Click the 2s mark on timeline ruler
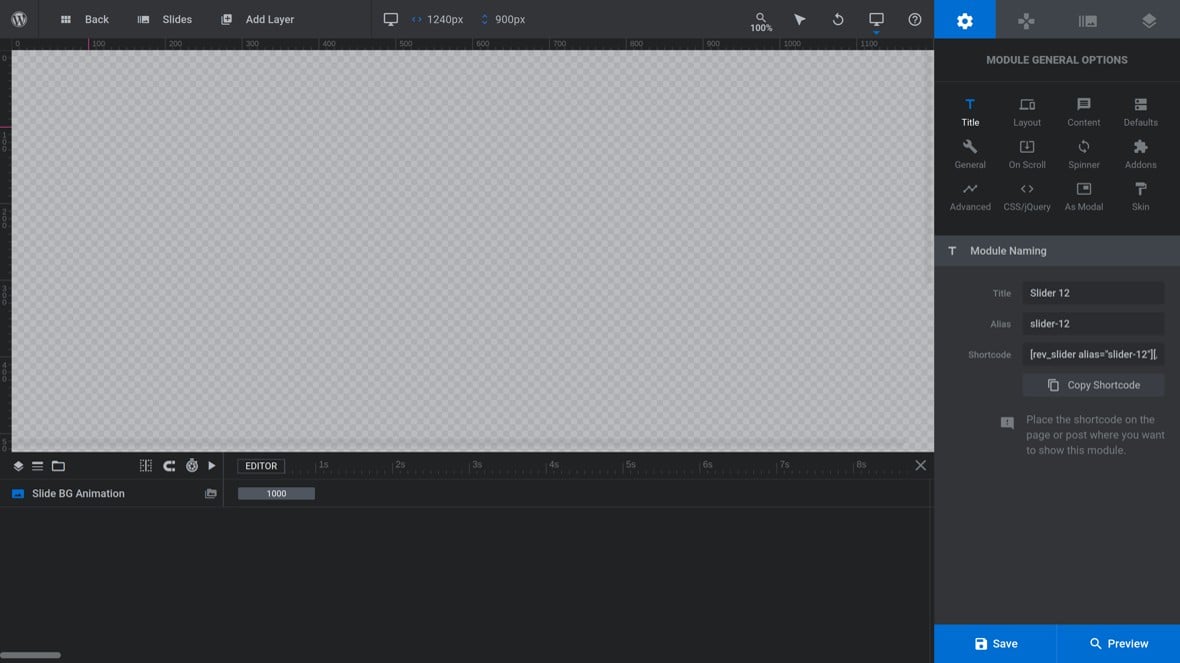The width and height of the screenshot is (1180, 663). pyautogui.click(x=400, y=465)
